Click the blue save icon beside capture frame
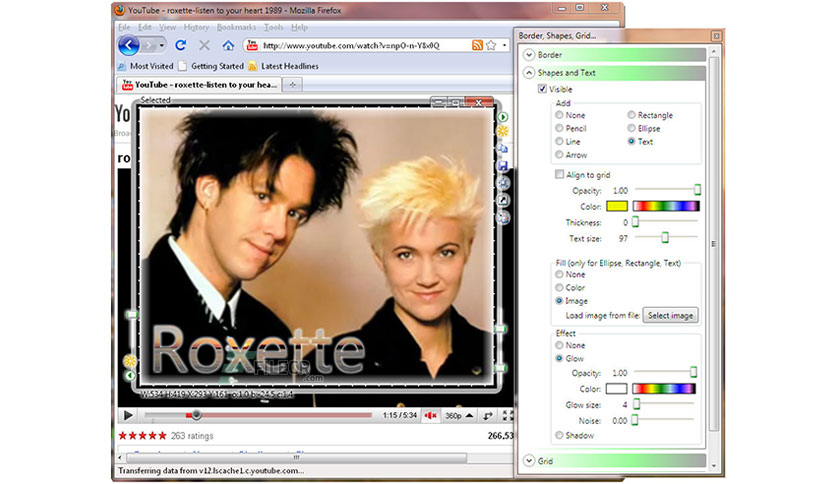 (503, 166)
